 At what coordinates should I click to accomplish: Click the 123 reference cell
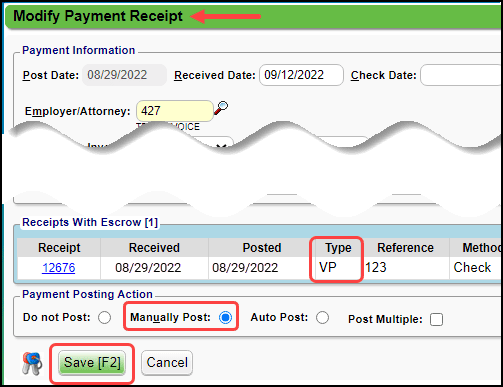click(x=405, y=268)
